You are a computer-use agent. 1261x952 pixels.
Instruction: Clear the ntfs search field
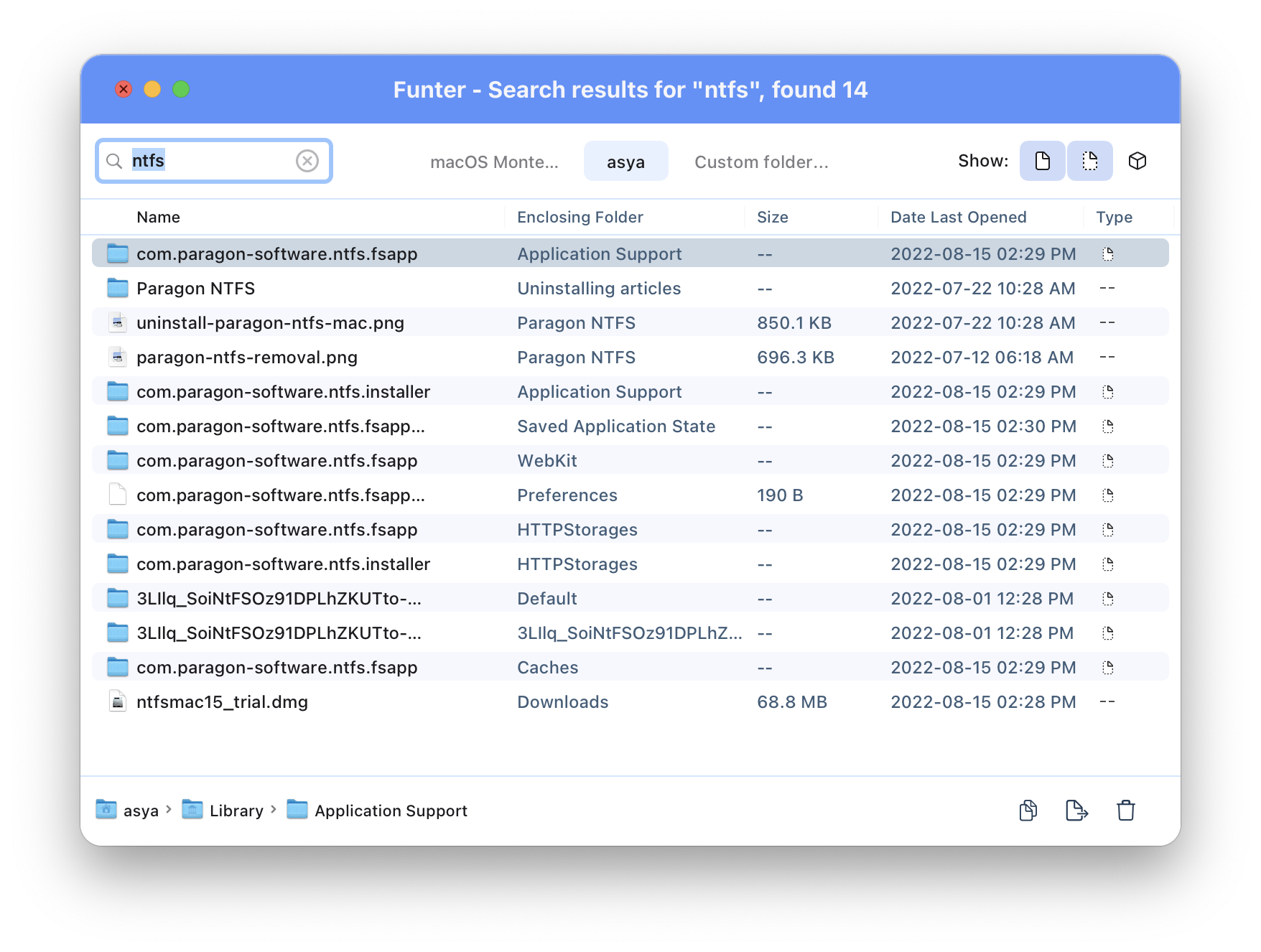307,161
